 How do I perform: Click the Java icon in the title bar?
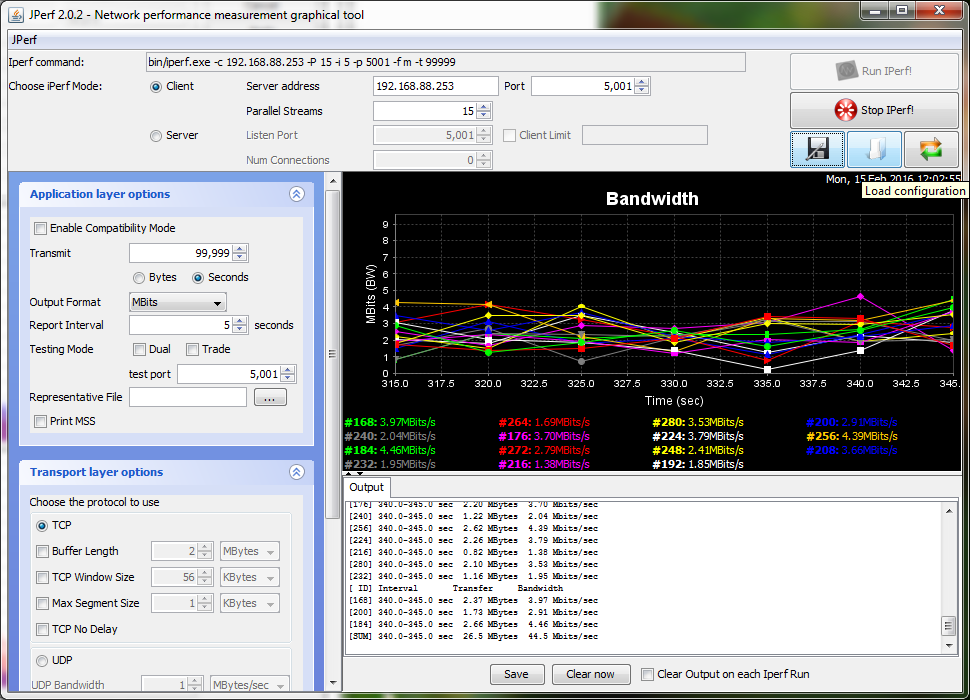[15, 14]
